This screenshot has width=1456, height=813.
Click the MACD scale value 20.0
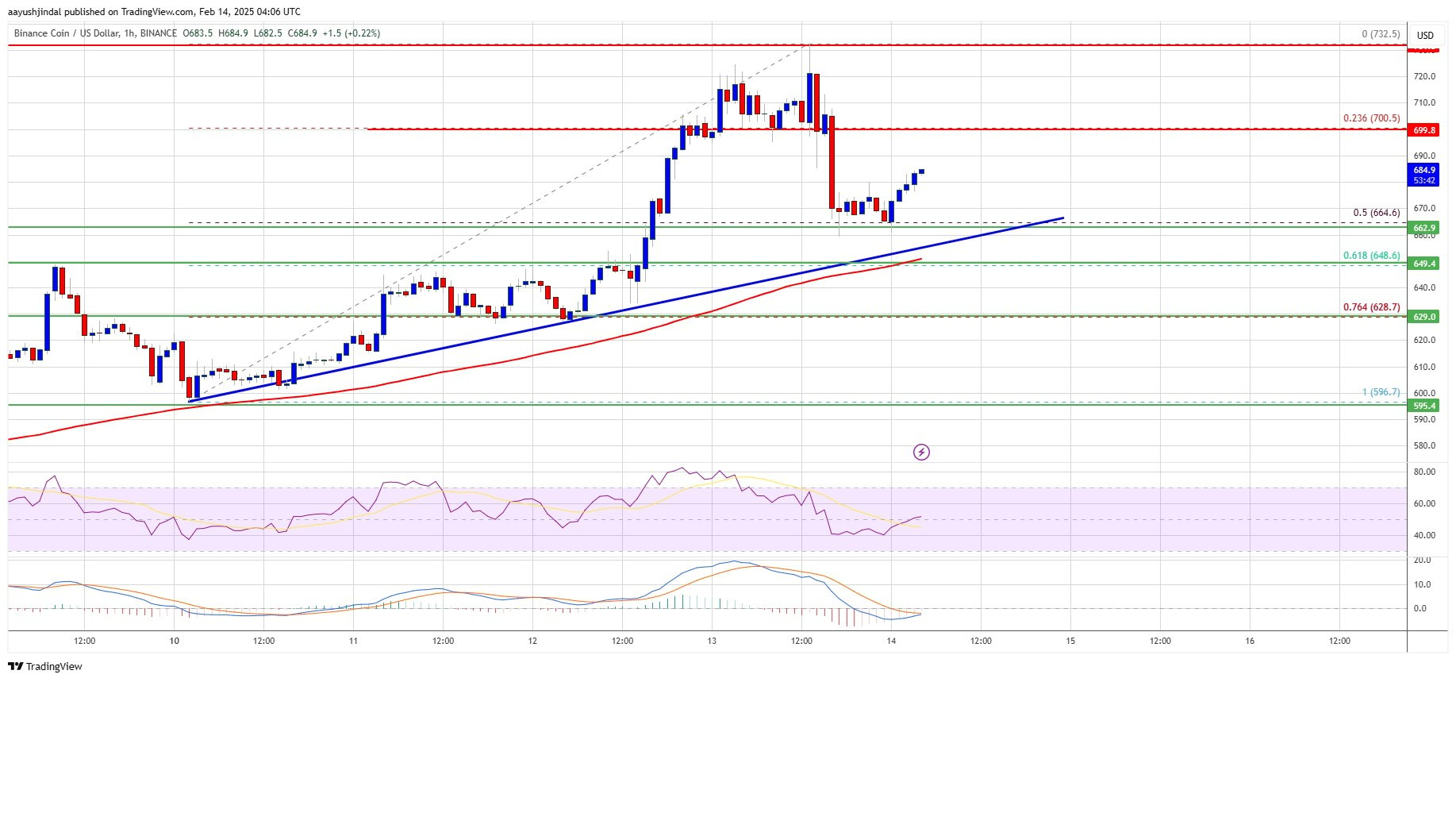pyautogui.click(x=1422, y=560)
